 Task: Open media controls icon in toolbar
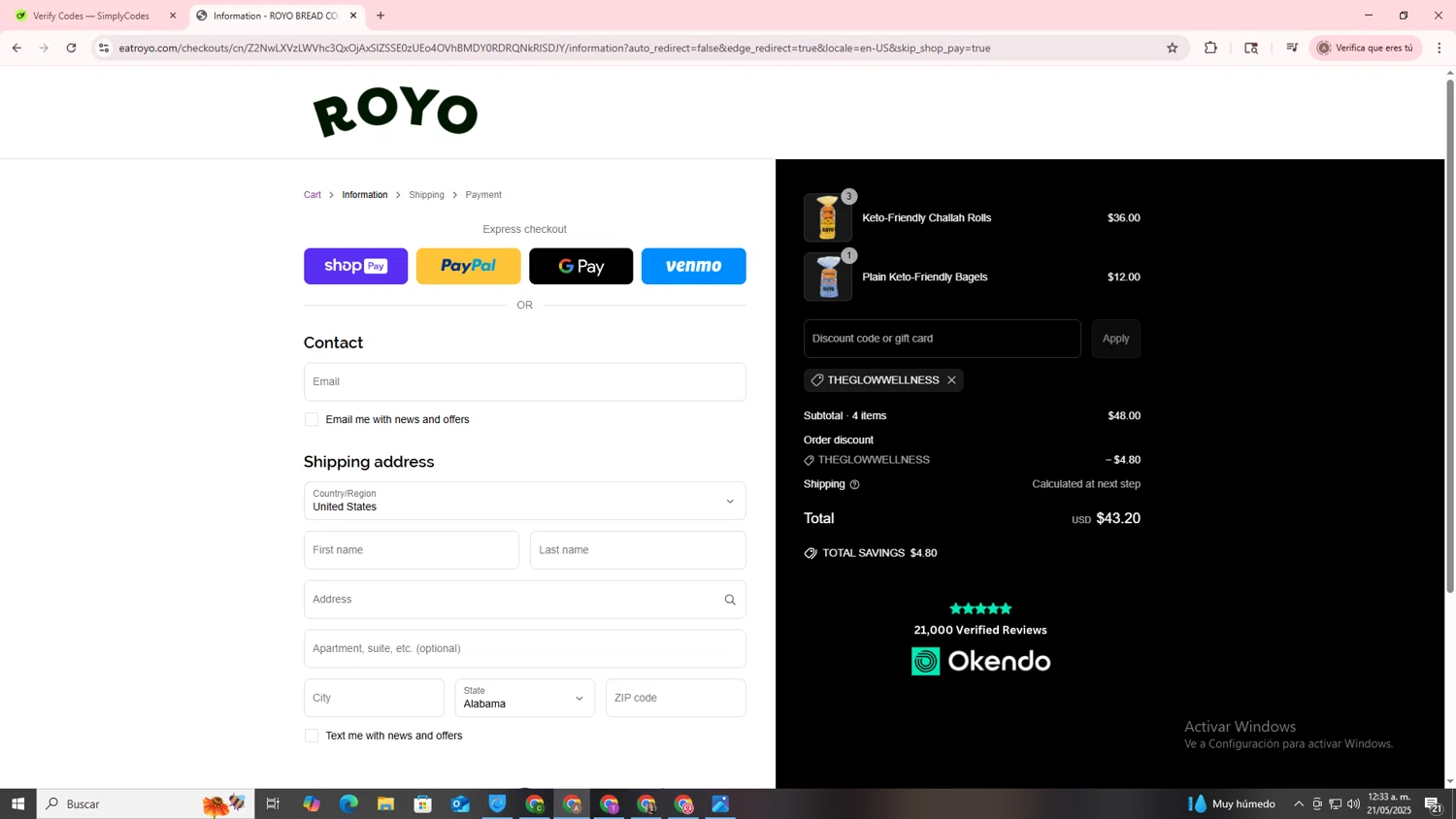(1291, 48)
